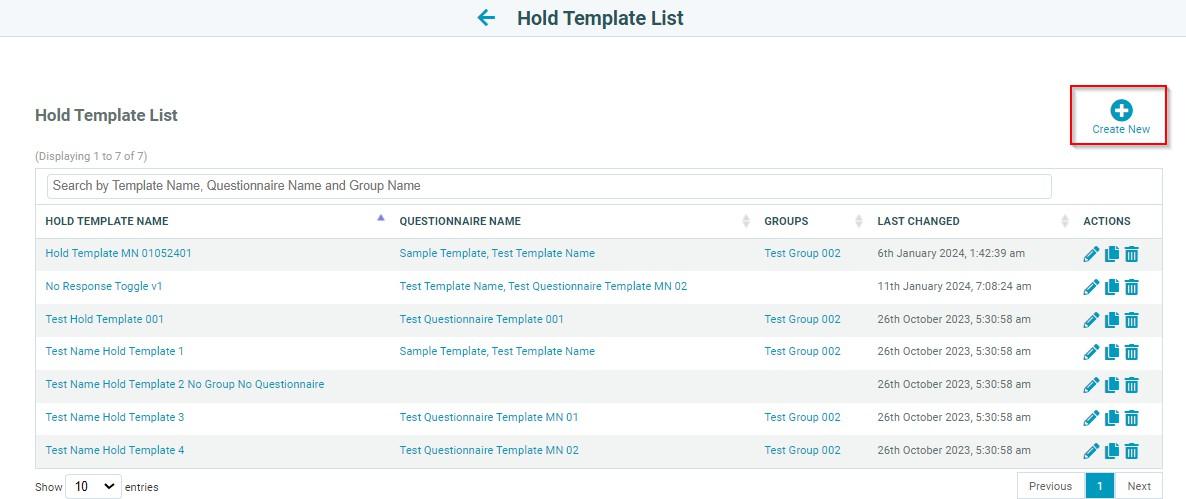Go to Previous page
The width and height of the screenshot is (1186, 499).
point(1051,486)
